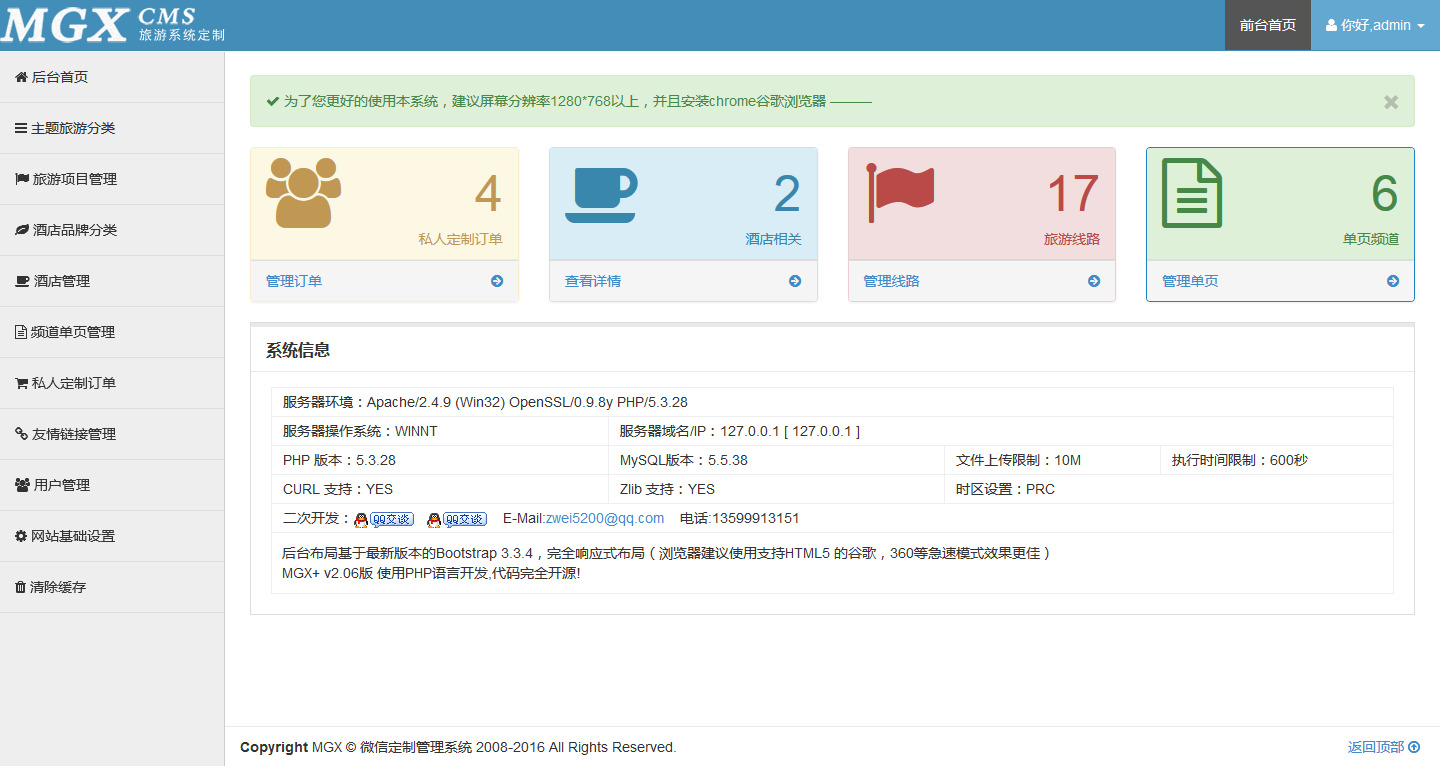Click the MGX CMS logo
The height and width of the screenshot is (766, 1440).
[x=112, y=25]
